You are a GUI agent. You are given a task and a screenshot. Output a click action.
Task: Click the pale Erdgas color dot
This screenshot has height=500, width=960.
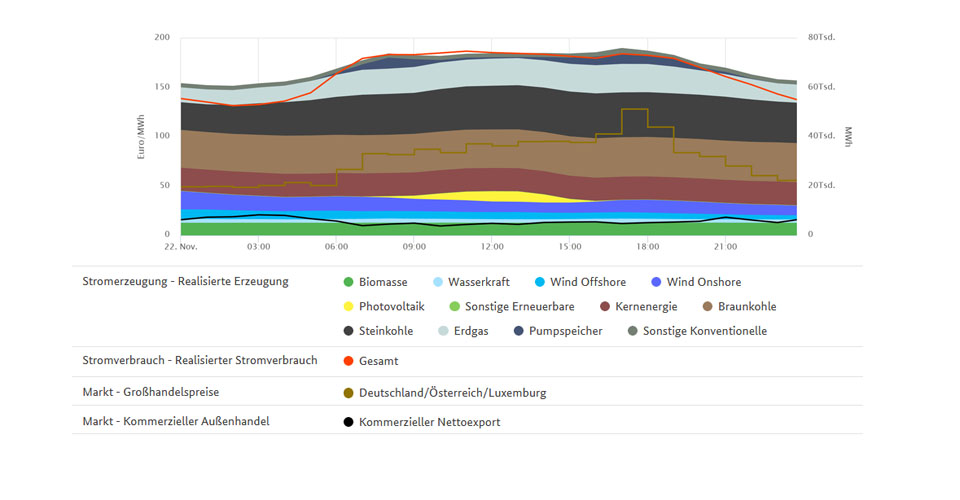coord(443,331)
